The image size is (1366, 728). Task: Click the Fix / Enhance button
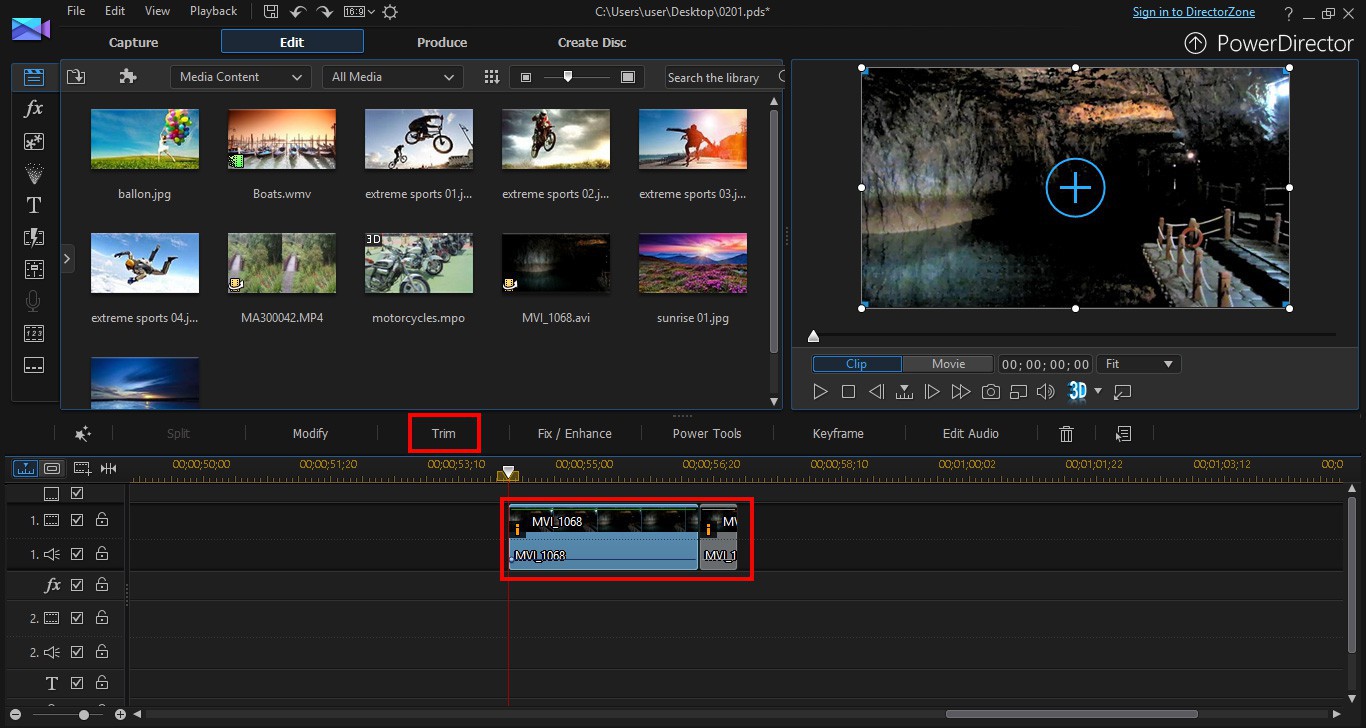(575, 433)
